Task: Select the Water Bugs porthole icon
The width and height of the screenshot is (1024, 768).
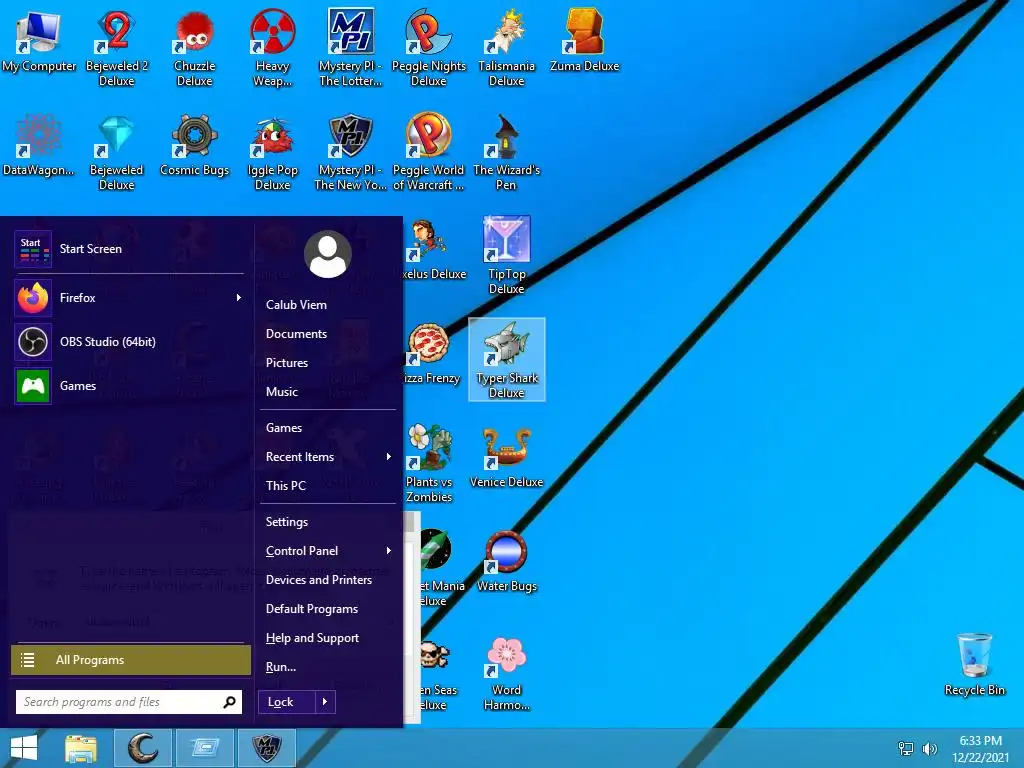Action: (x=507, y=561)
